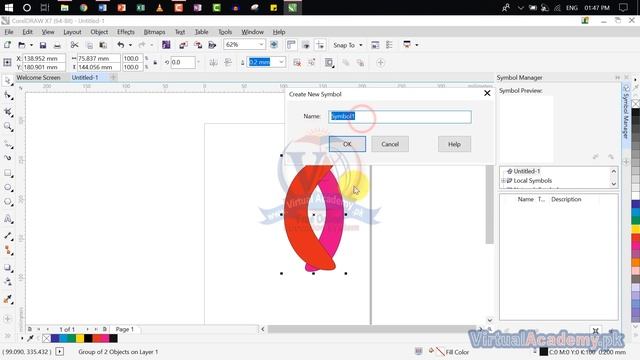This screenshot has width=640, height=360.
Task: Click the Undo arrow icon
Action: pyautogui.click(x=121, y=45)
